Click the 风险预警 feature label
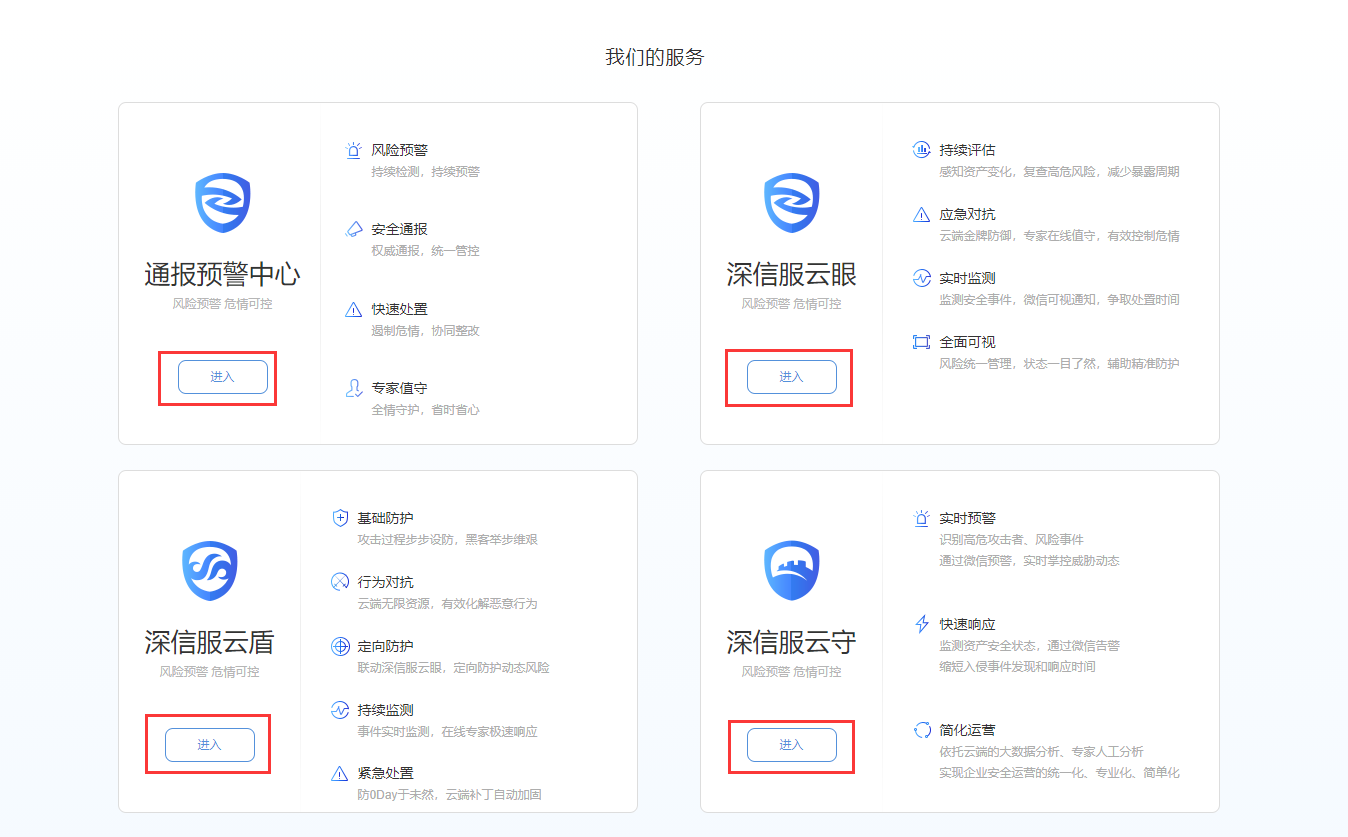The width and height of the screenshot is (1348, 837). [399, 150]
